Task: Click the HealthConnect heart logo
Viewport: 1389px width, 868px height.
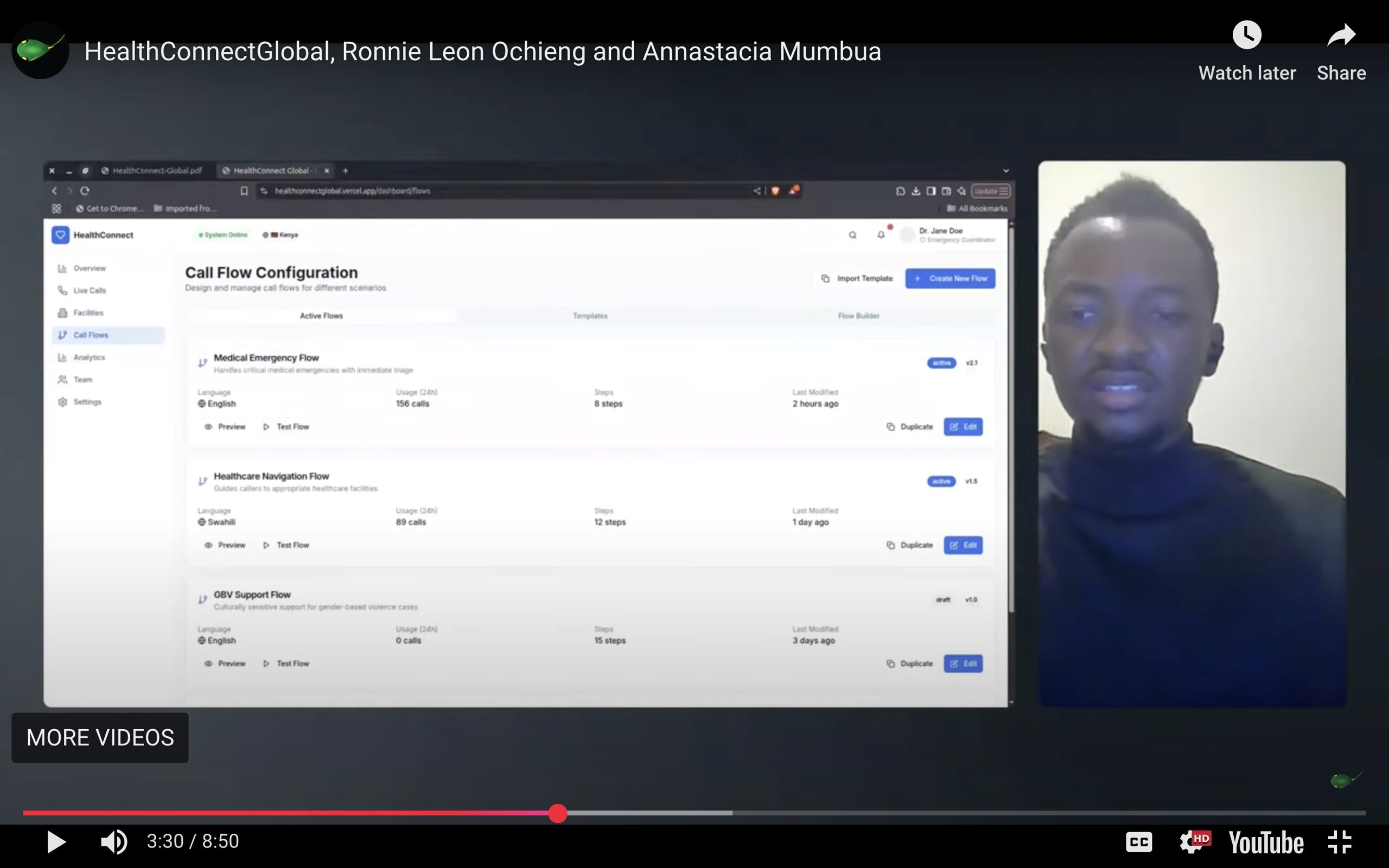Action: tap(60, 235)
